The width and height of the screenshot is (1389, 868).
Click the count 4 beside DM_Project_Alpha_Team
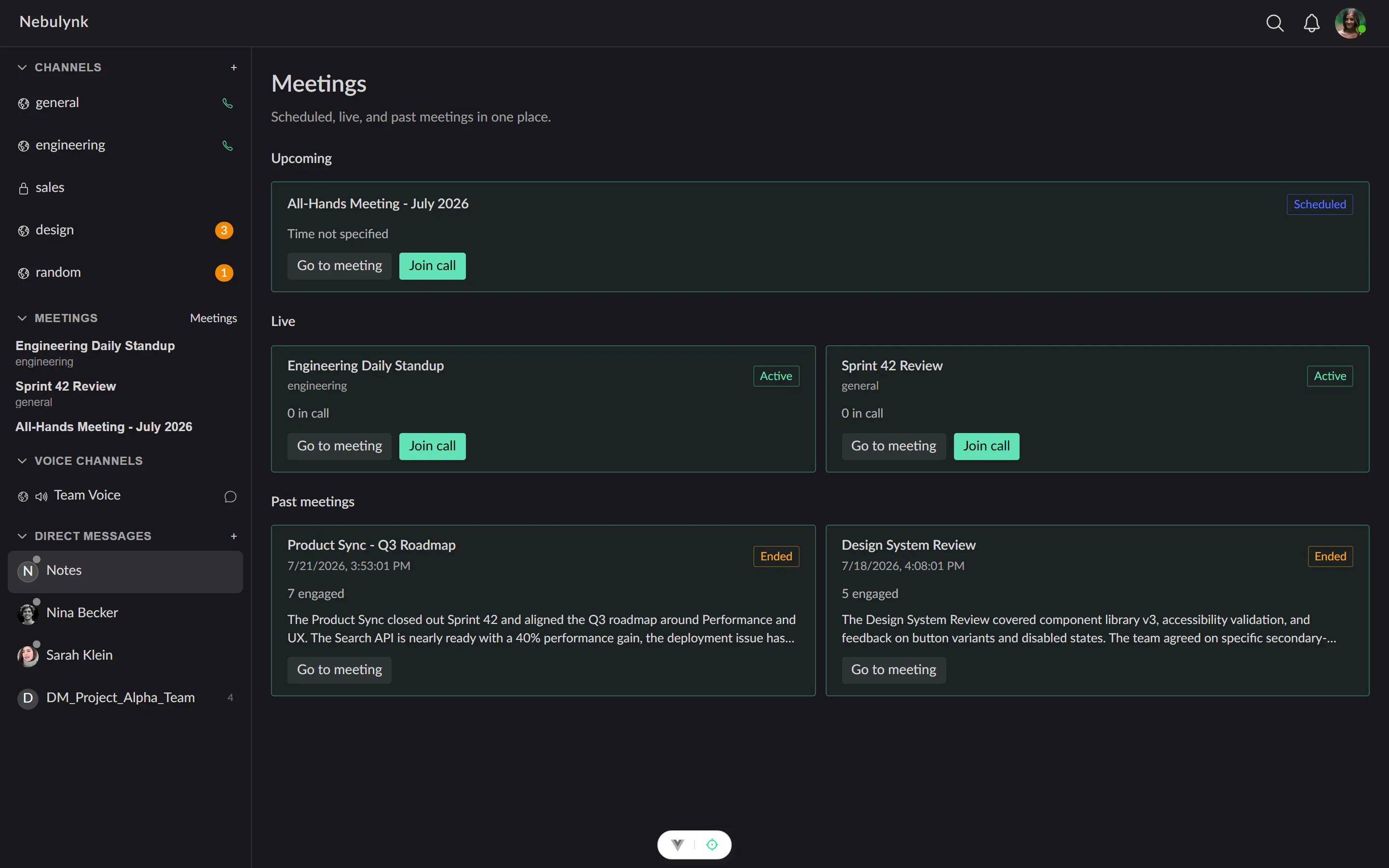tap(230, 698)
